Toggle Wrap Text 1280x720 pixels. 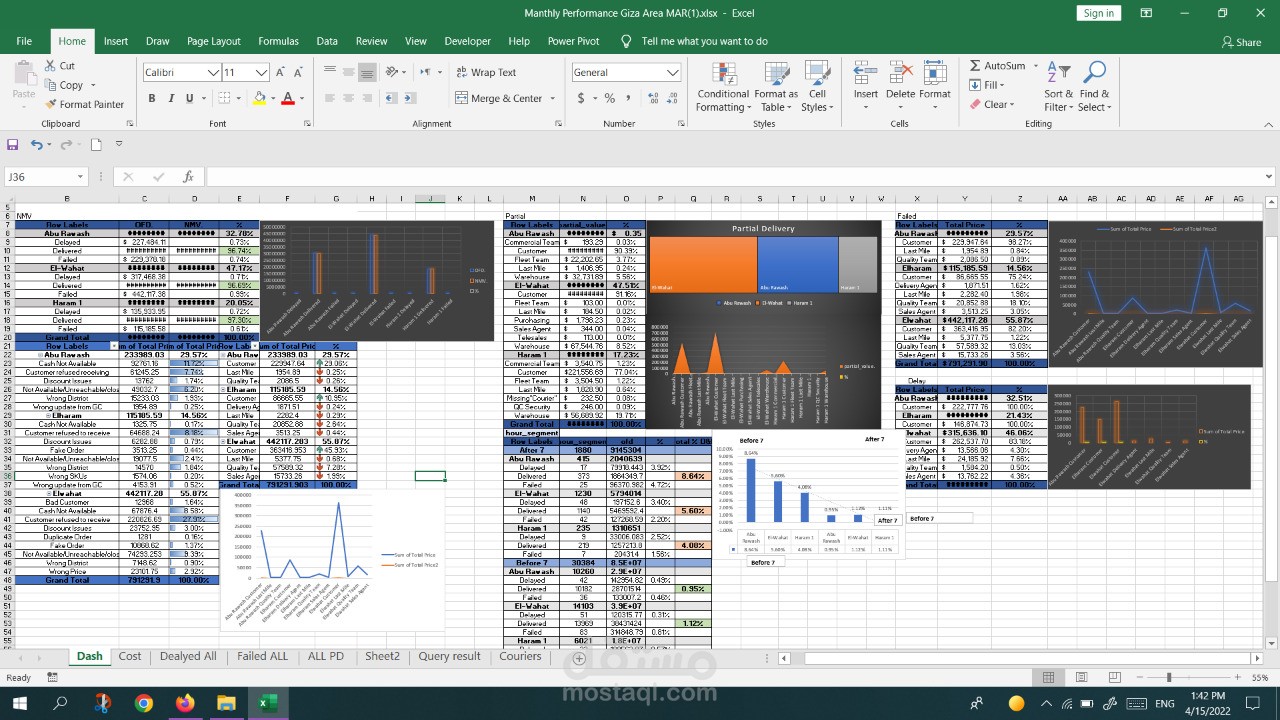click(x=486, y=72)
